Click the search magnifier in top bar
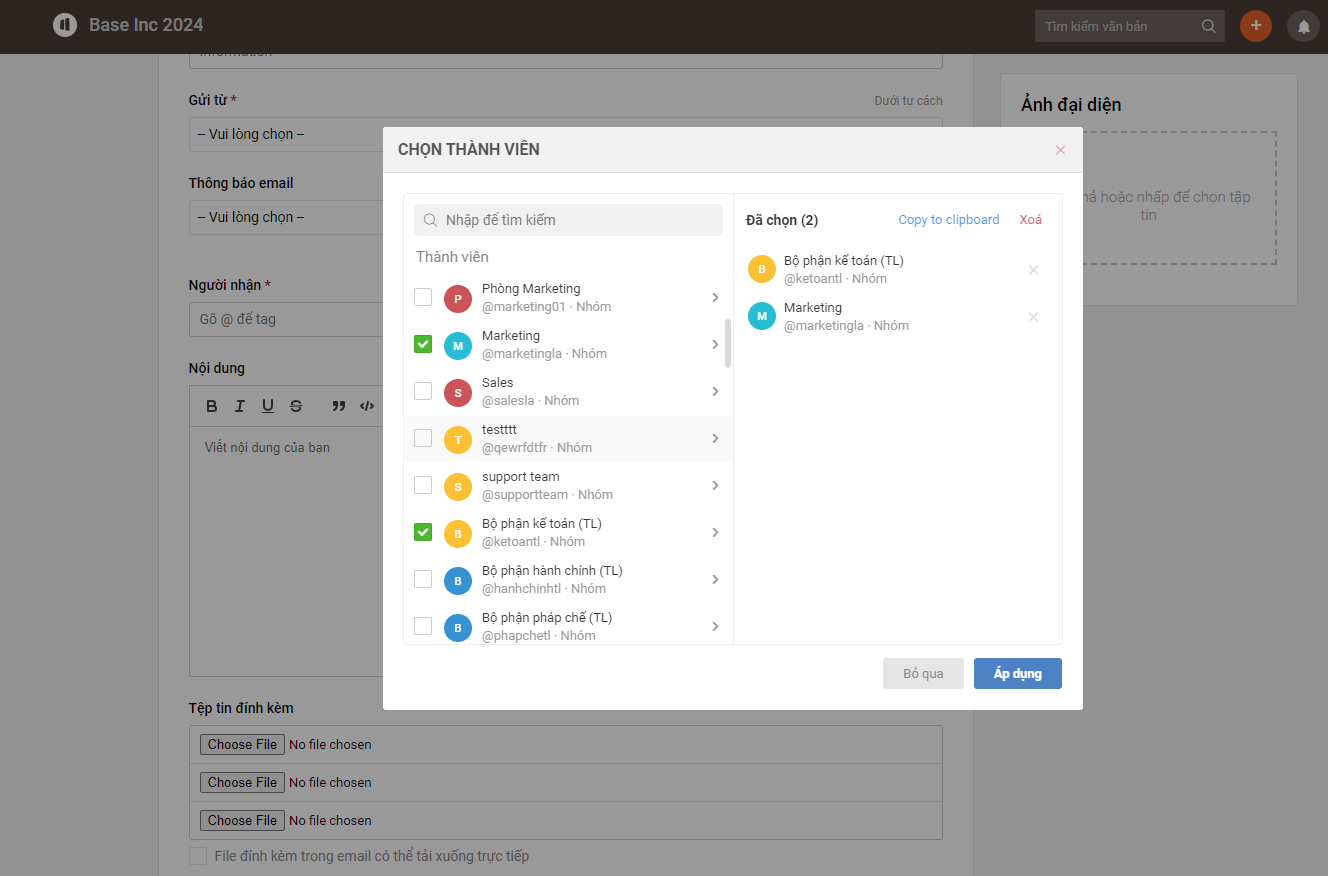The width and height of the screenshot is (1328, 876). (1209, 26)
